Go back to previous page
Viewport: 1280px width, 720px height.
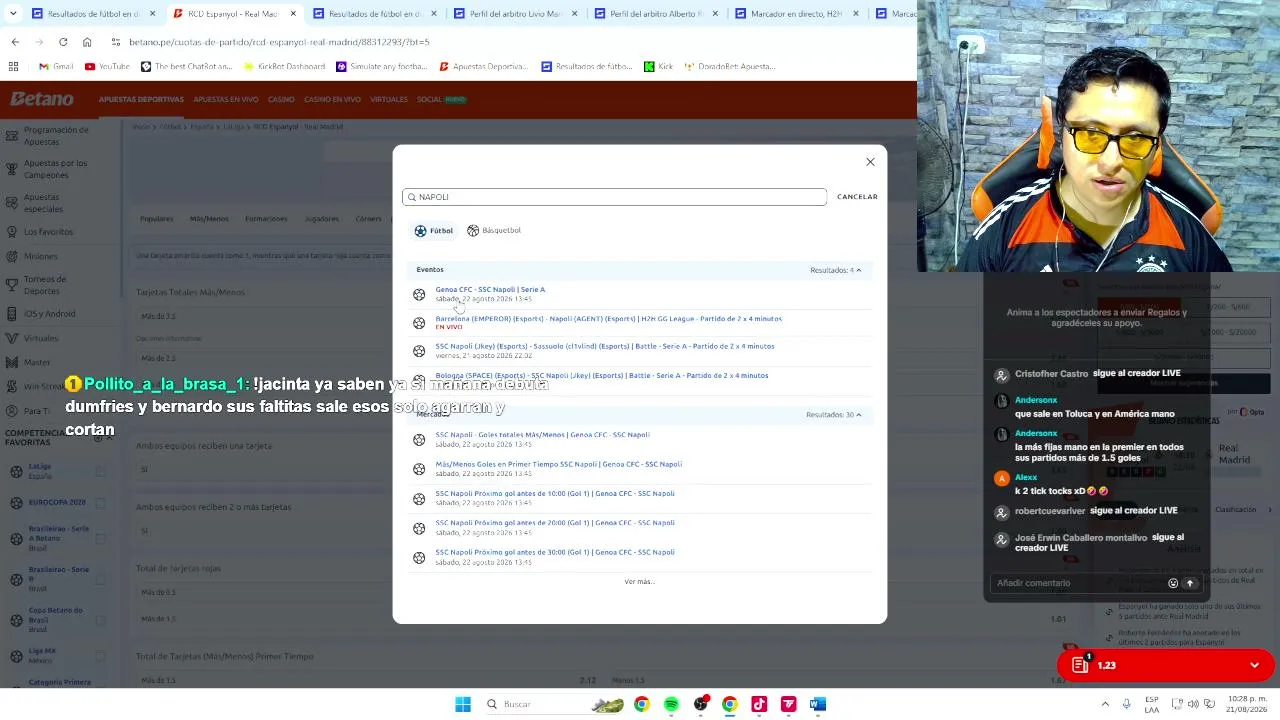(15, 42)
